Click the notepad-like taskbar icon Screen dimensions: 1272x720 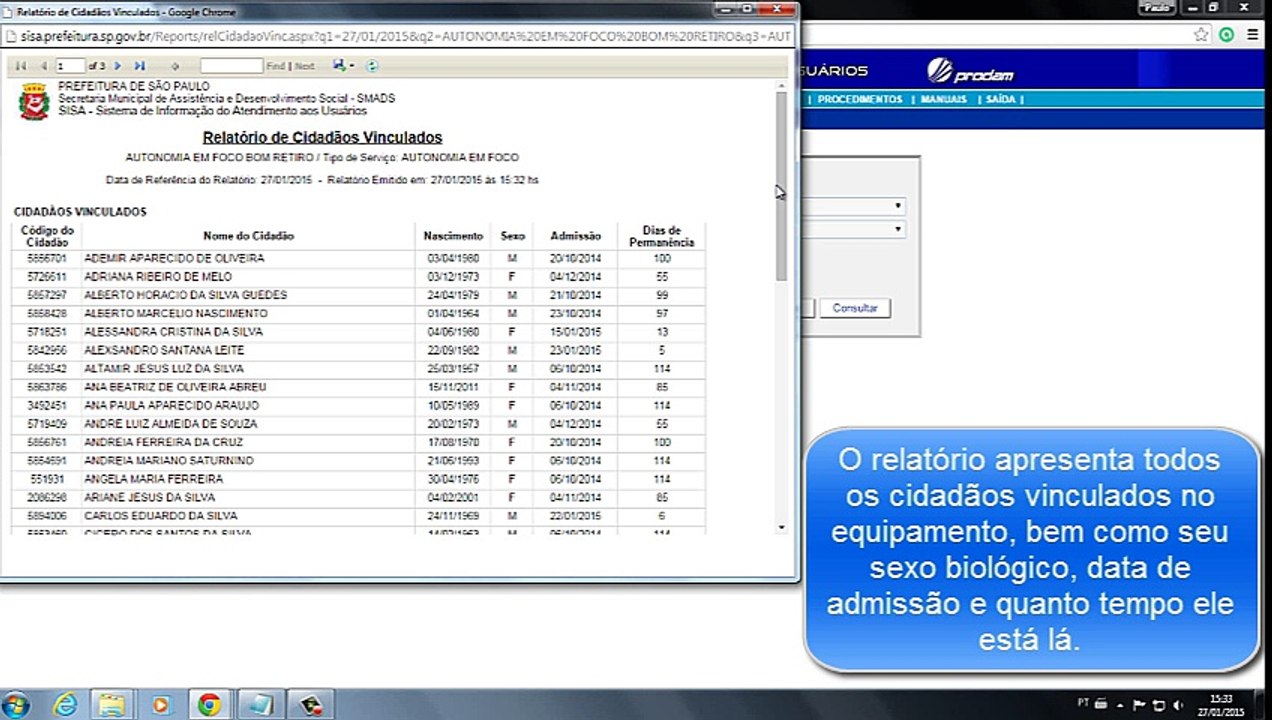260,704
